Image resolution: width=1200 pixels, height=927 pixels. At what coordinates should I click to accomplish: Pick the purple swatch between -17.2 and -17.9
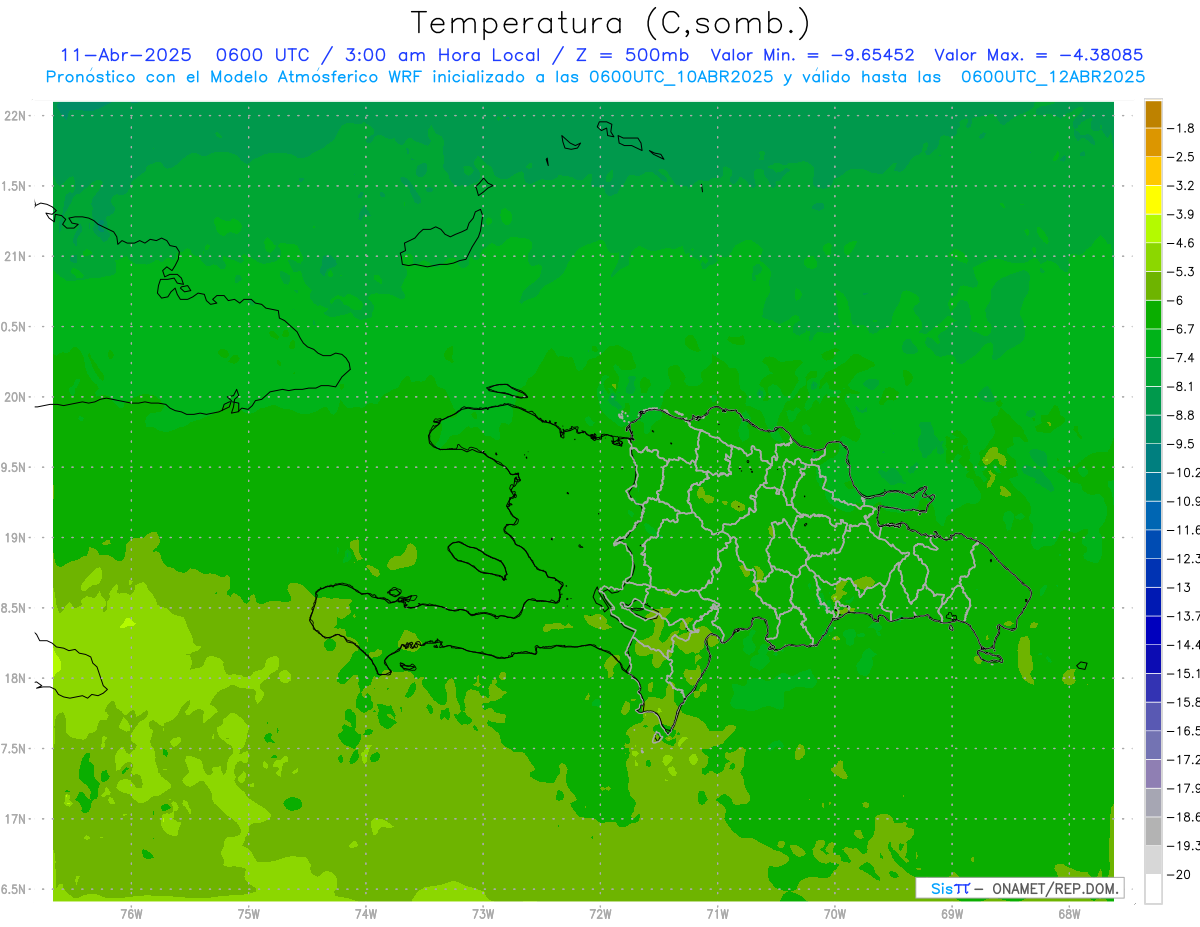pos(1153,774)
